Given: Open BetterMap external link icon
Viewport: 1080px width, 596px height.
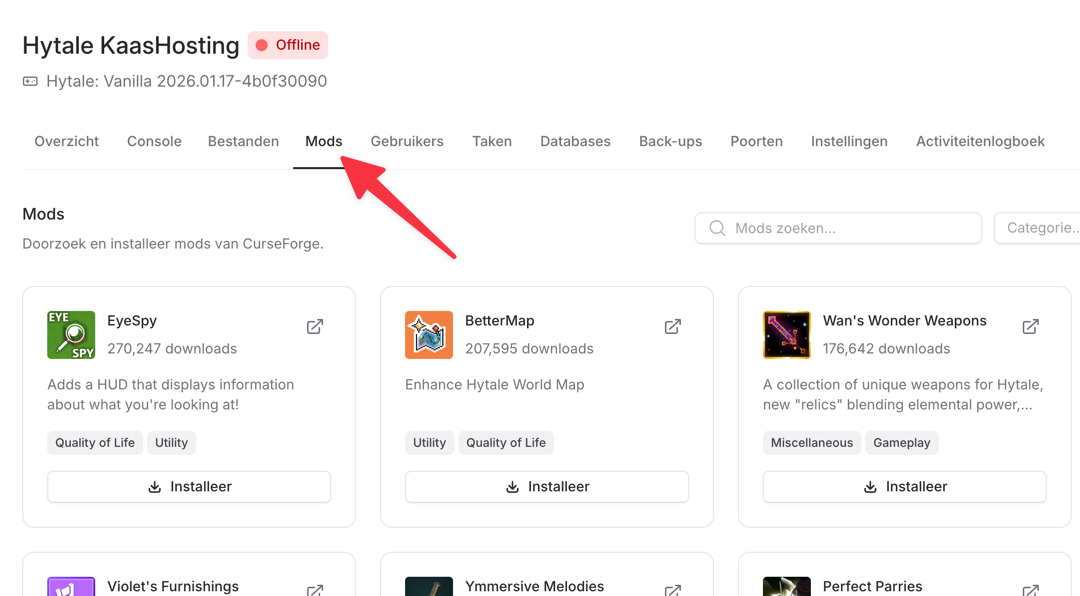Looking at the screenshot, I should click(x=673, y=327).
